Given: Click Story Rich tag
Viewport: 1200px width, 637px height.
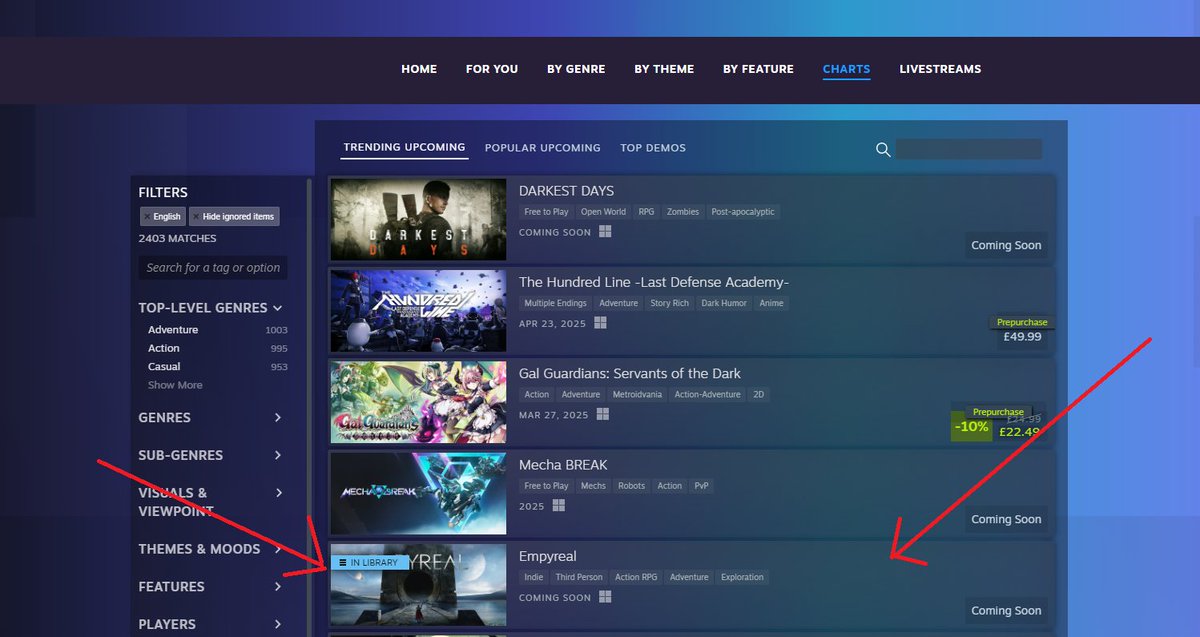Looking at the screenshot, I should 669,303.
